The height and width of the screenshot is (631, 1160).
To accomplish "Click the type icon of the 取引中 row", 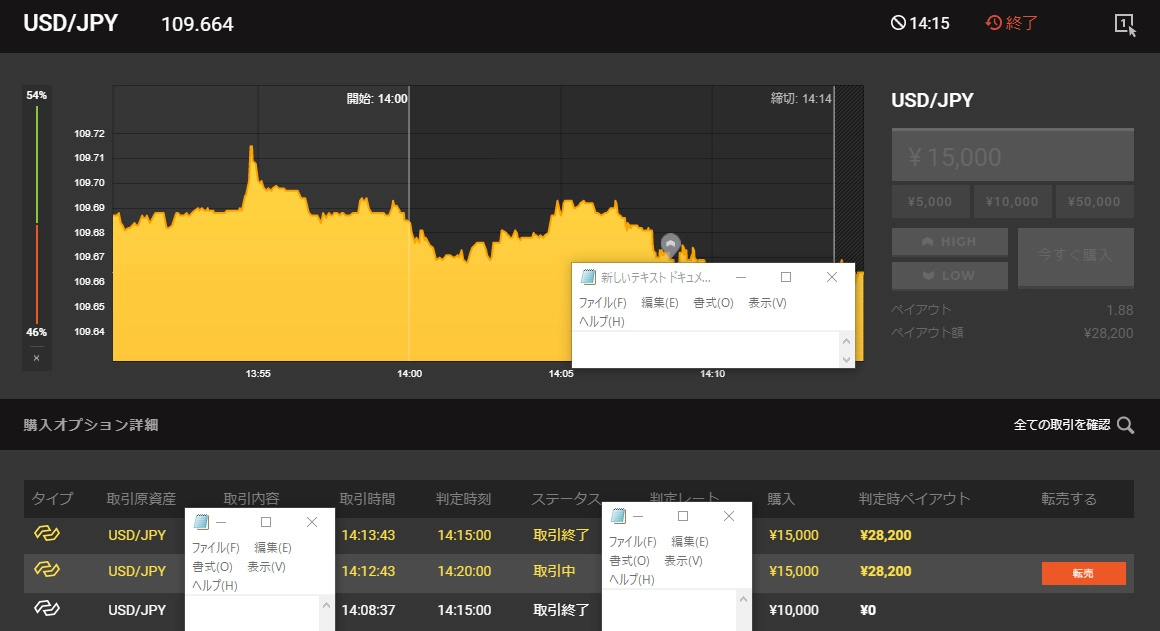I will pyautogui.click(x=47, y=571).
